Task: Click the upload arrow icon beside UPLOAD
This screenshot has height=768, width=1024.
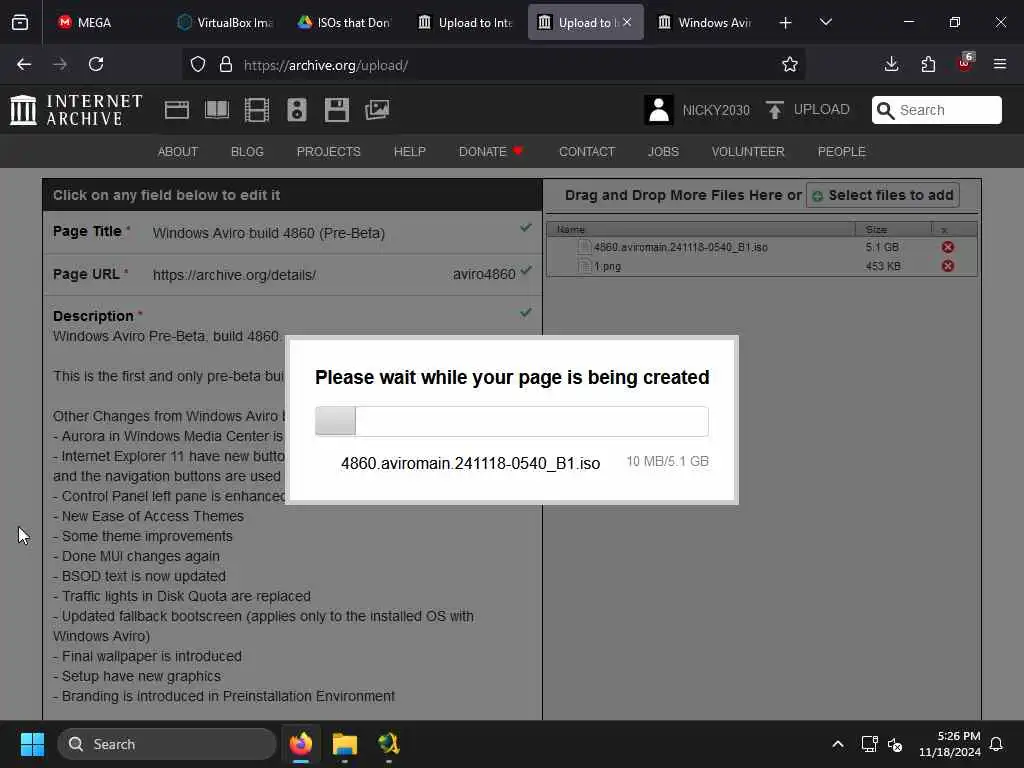Action: 775,110
